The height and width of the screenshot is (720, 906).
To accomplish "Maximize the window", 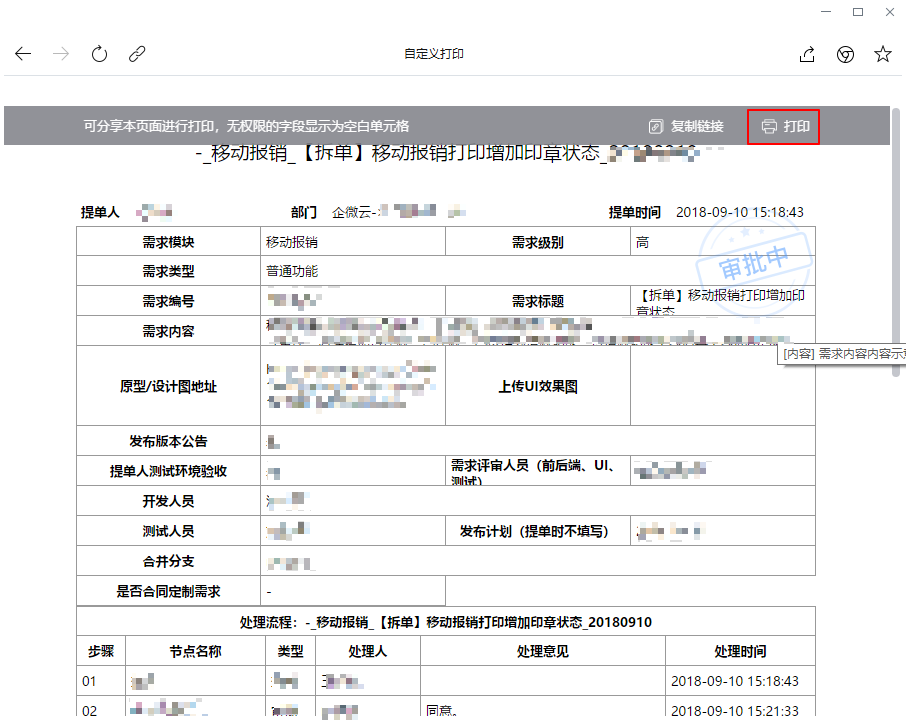I will tap(857, 12).
